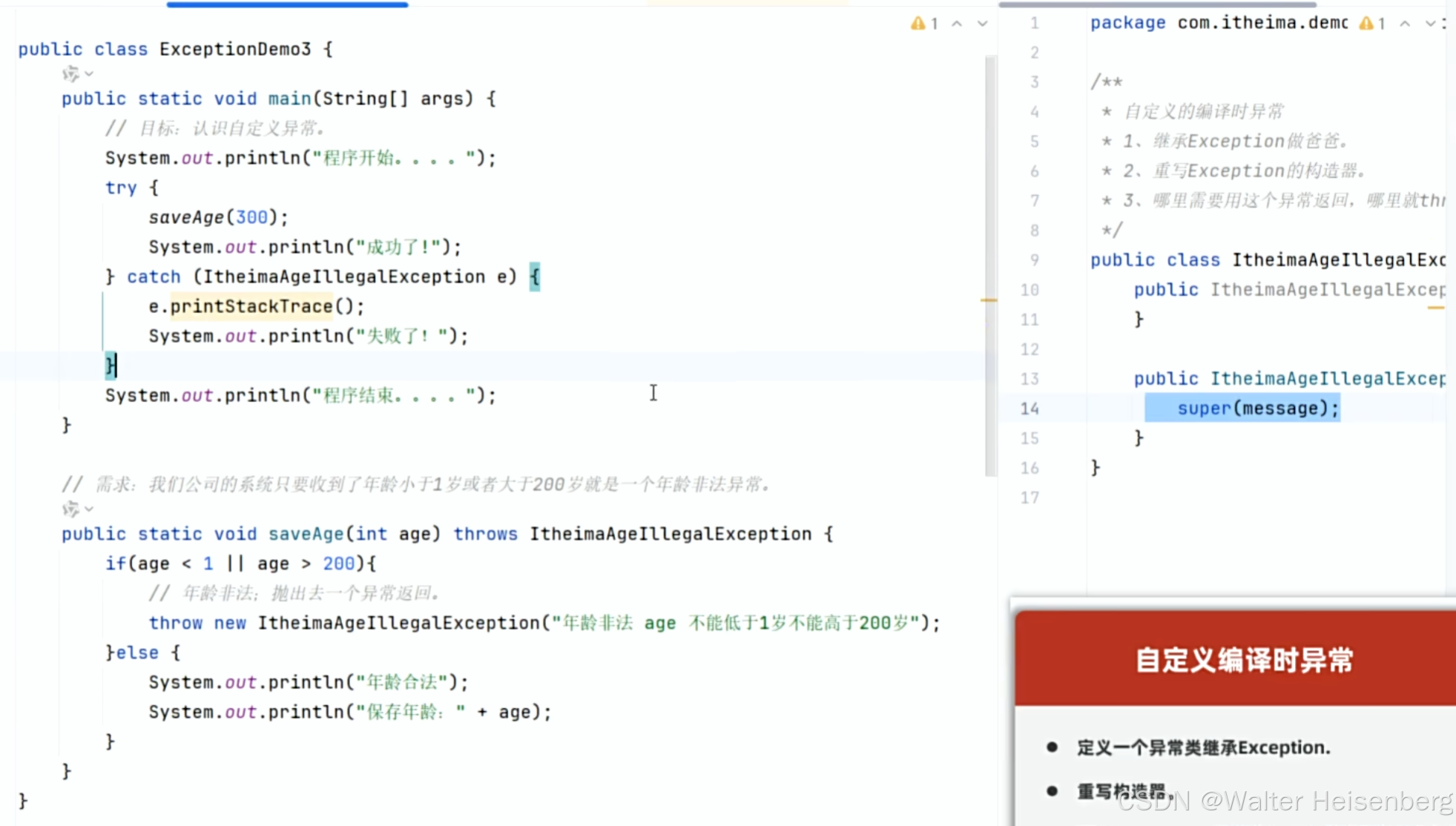This screenshot has height=826, width=1456.
Task: Click the comment starting with 需求
Action: coord(418,484)
